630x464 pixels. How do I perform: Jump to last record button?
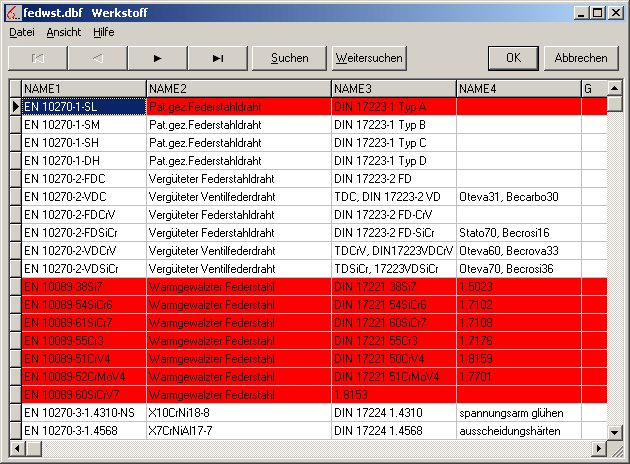coord(217,58)
